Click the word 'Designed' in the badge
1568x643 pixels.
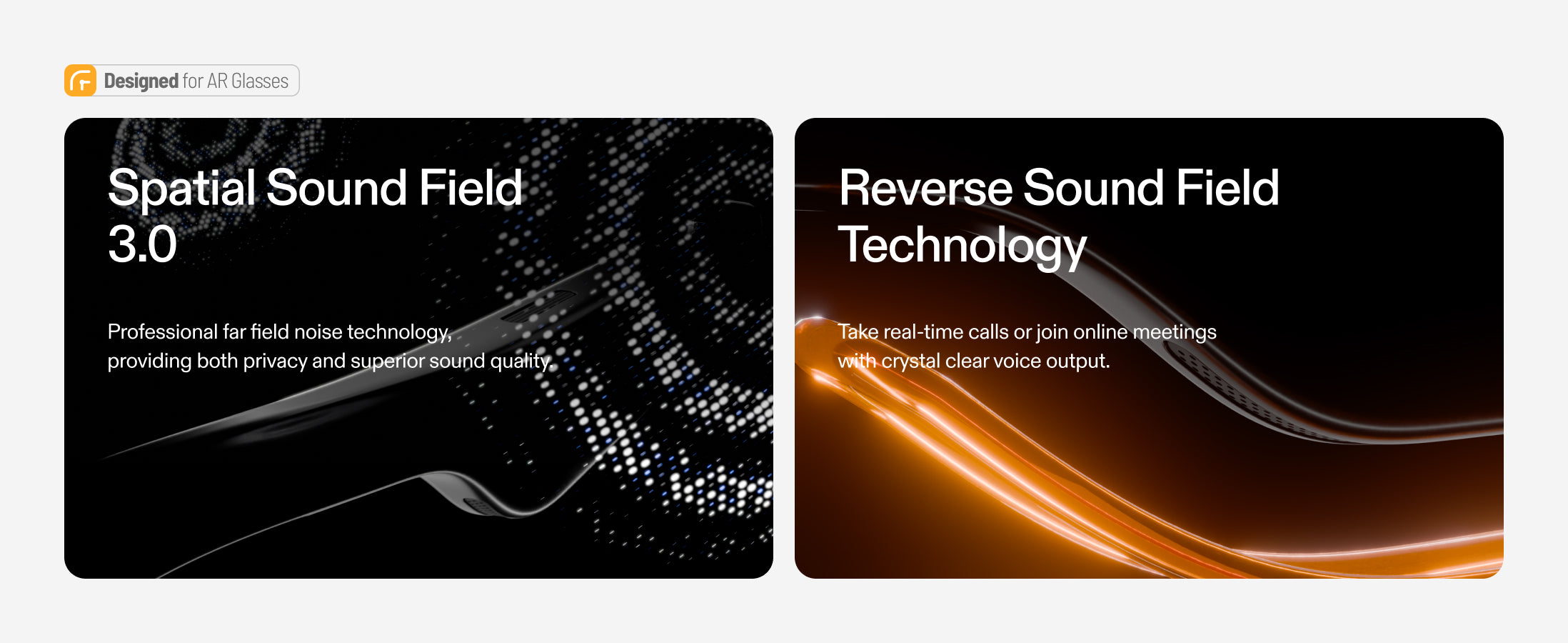tap(141, 81)
